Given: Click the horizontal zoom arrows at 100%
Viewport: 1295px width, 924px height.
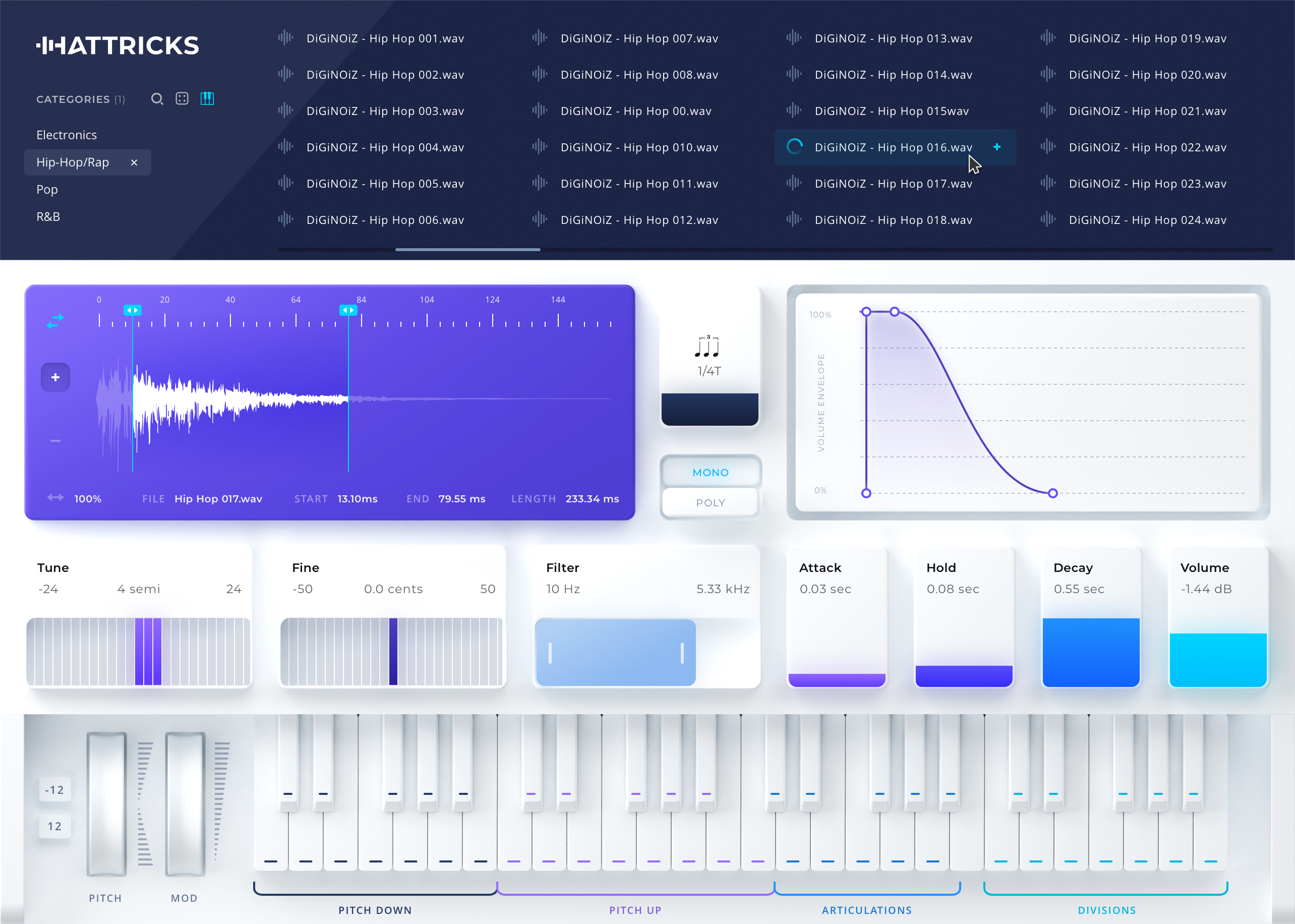Looking at the screenshot, I should tap(55, 498).
